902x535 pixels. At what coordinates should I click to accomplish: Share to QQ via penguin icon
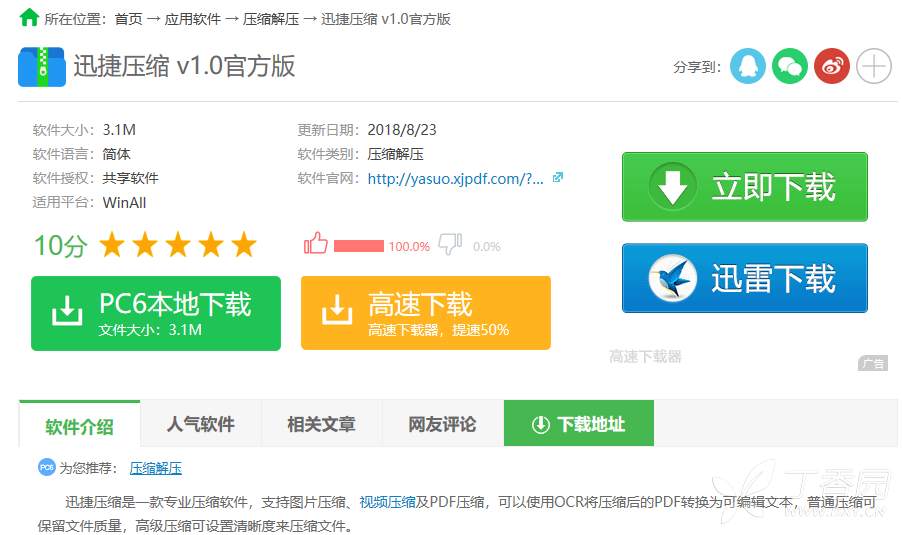point(747,66)
